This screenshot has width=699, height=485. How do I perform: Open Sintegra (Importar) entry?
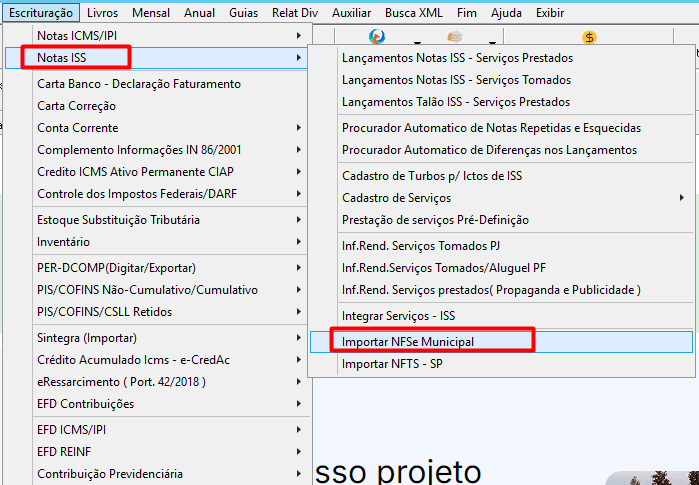(x=156, y=338)
